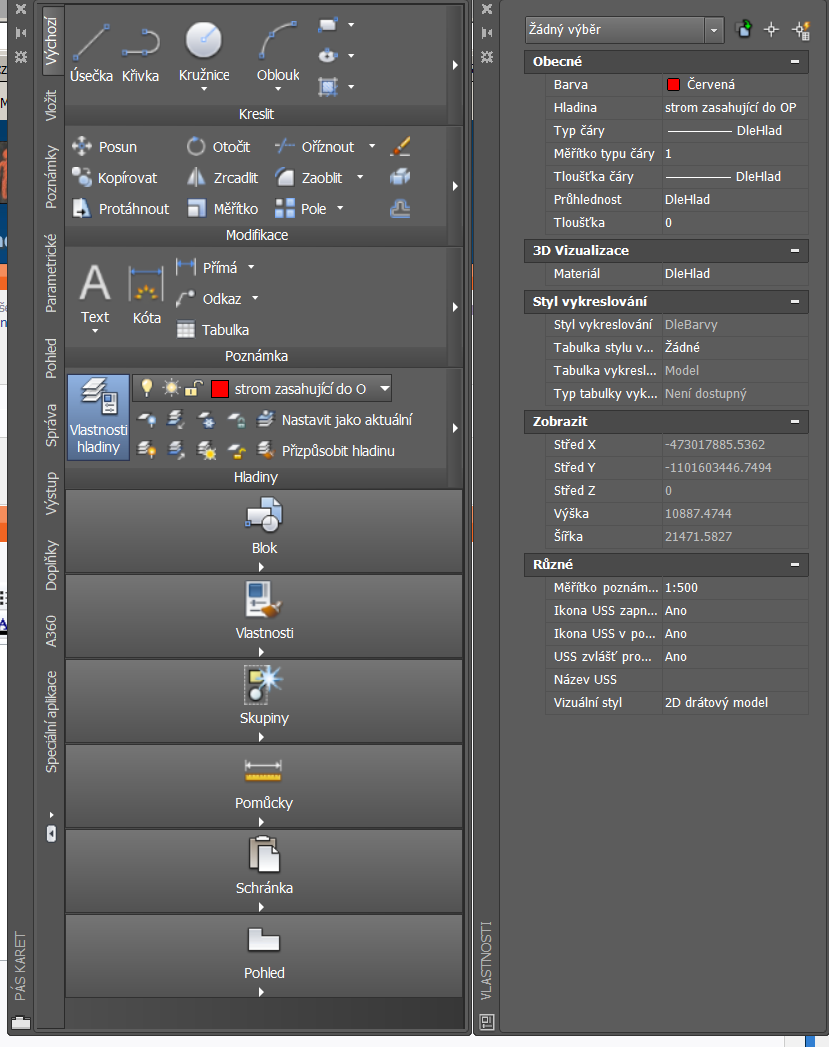
Task: Activate the Zrcadlit mirror tool
Action: coord(223,177)
